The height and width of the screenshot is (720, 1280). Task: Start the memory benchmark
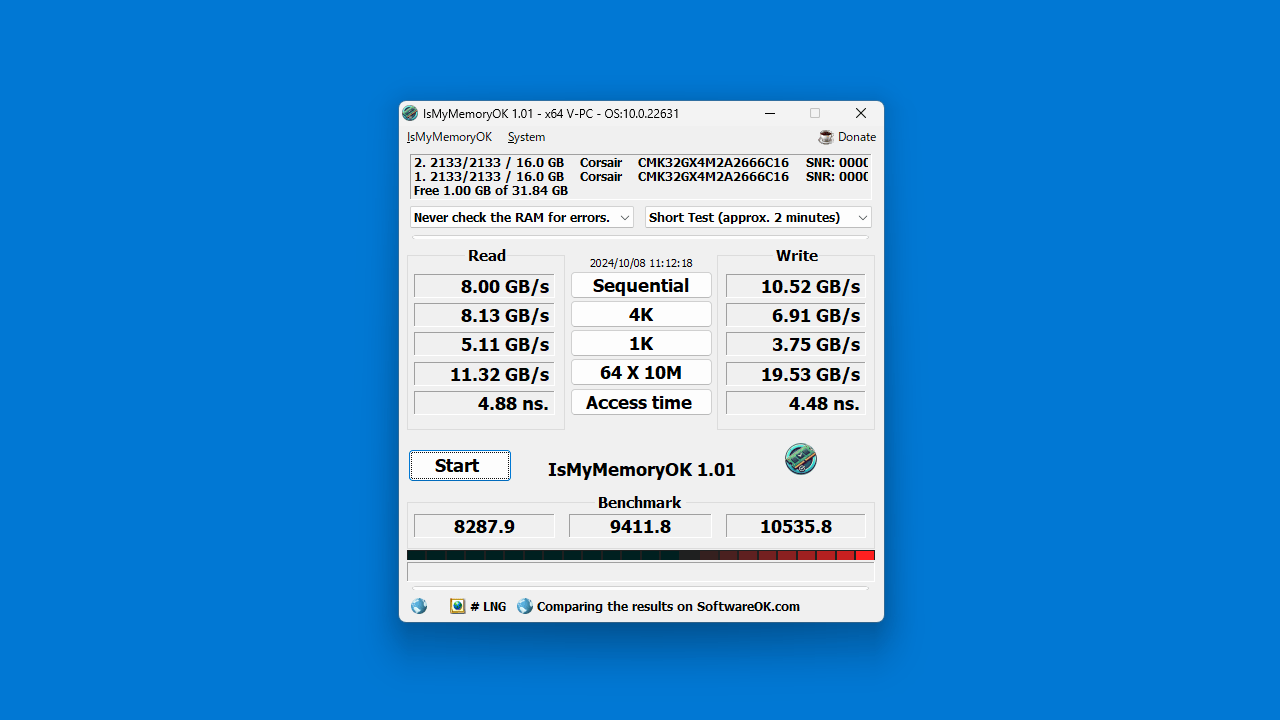460,465
